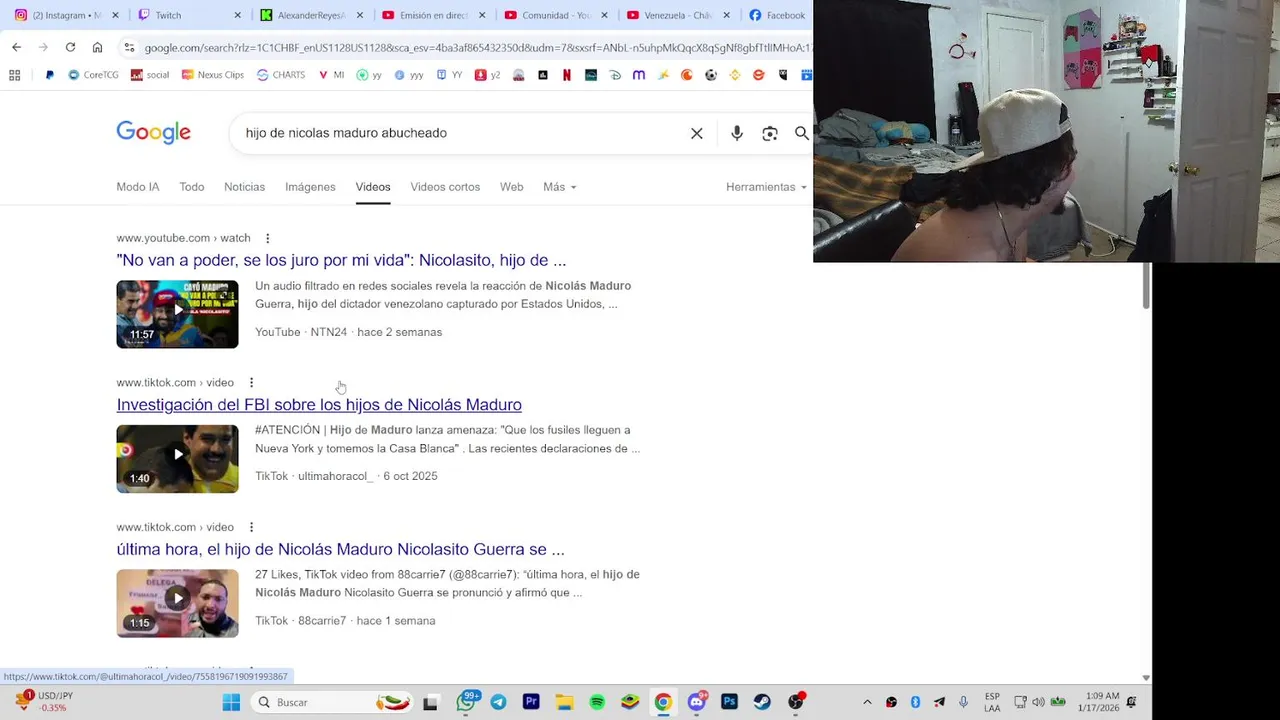Open the social bookmark

click(150, 75)
